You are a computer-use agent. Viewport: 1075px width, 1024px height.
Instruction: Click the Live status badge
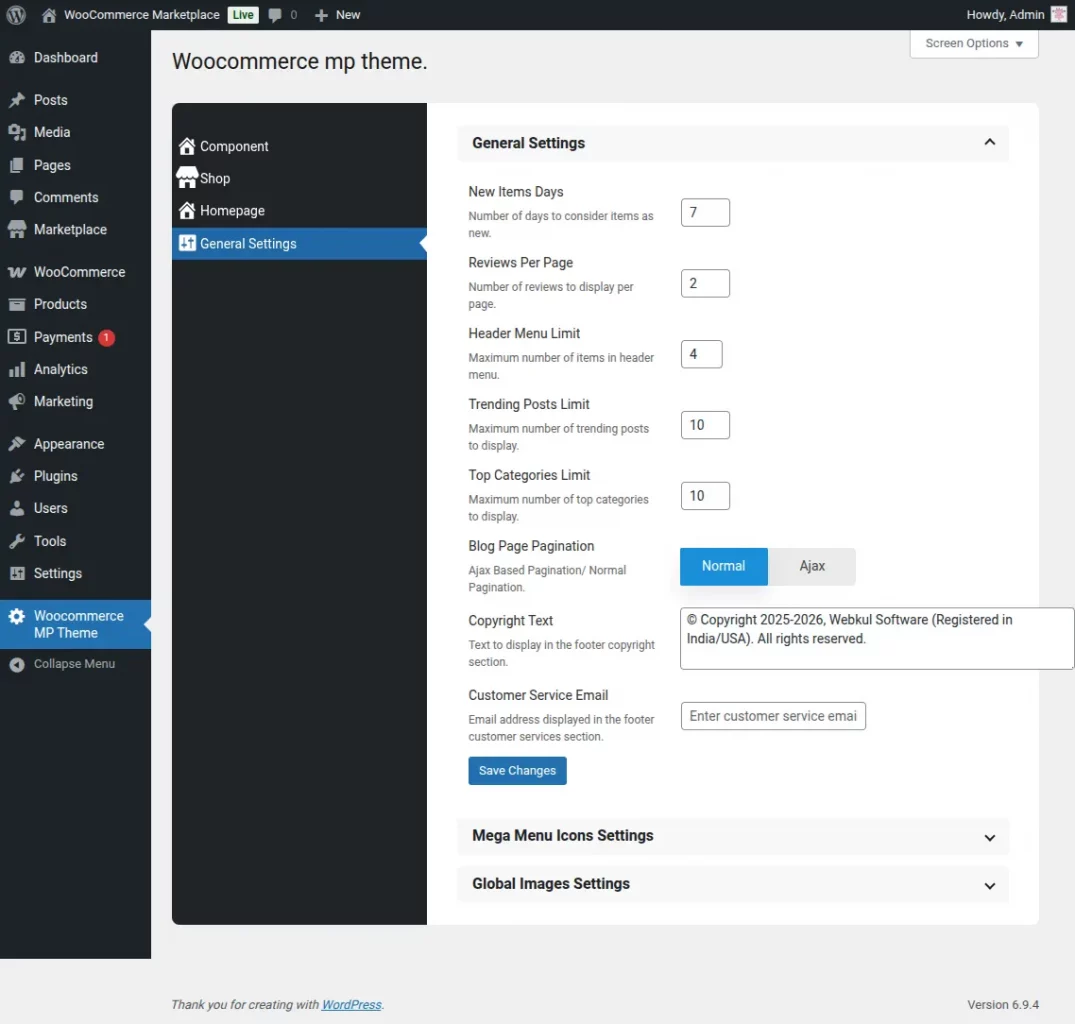(243, 15)
